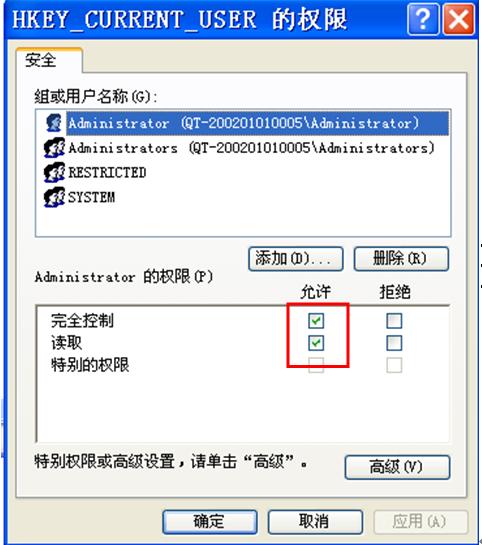Click the Administrator single-user icon

[x=54, y=123]
